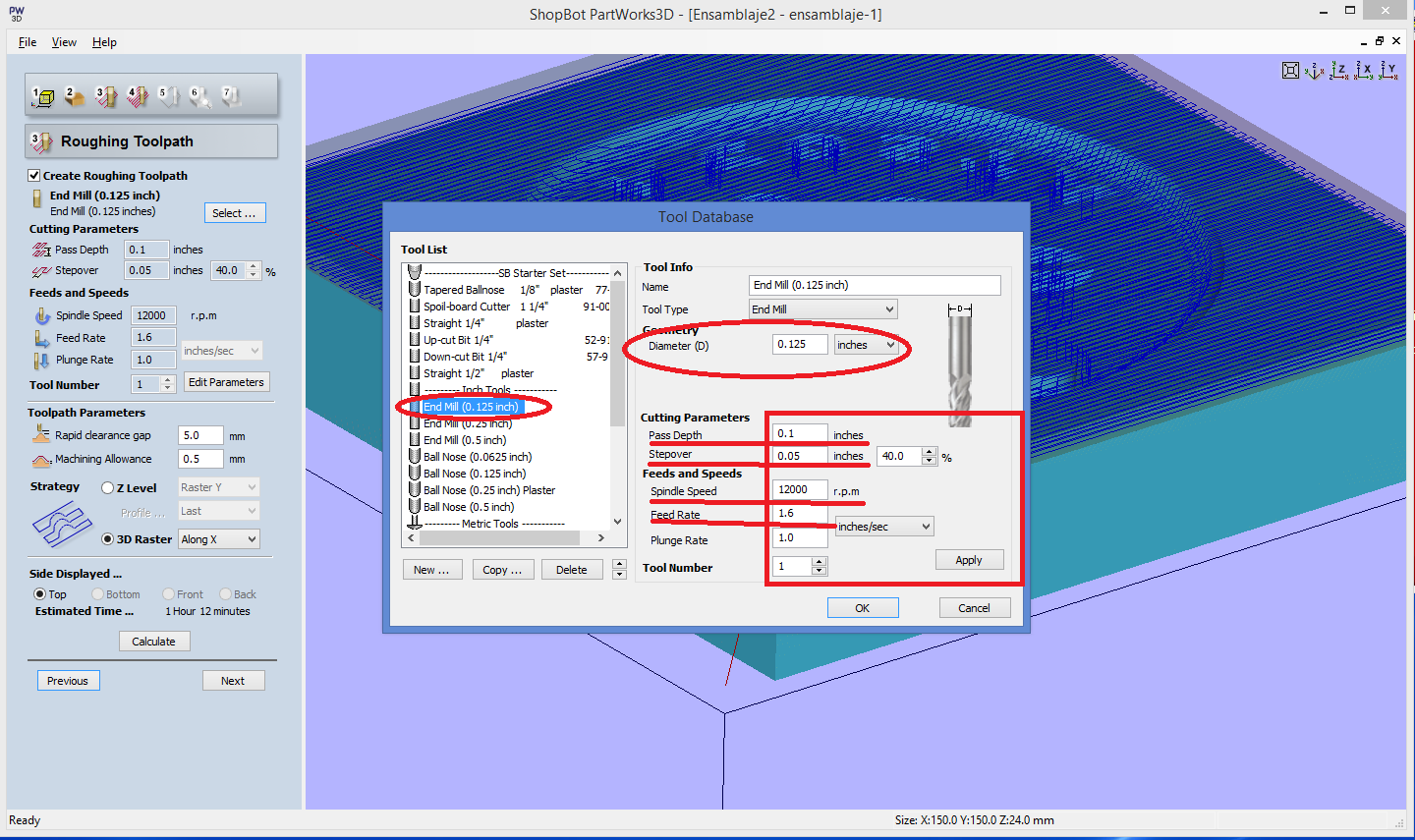Click the Select ... tool button
Viewport: 1415px width, 840px height.
(x=234, y=213)
